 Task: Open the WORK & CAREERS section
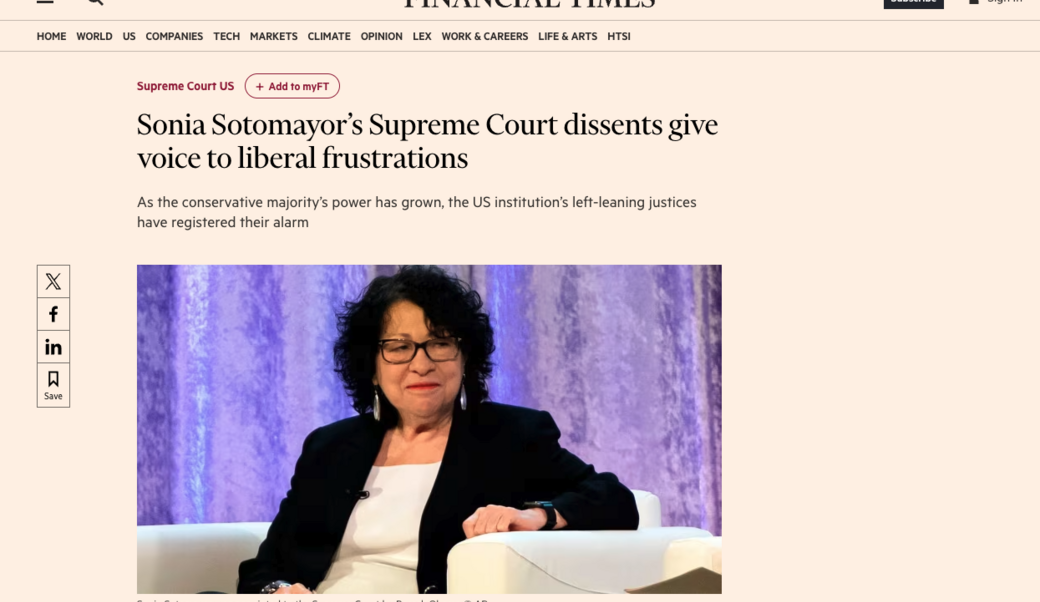[x=484, y=36]
